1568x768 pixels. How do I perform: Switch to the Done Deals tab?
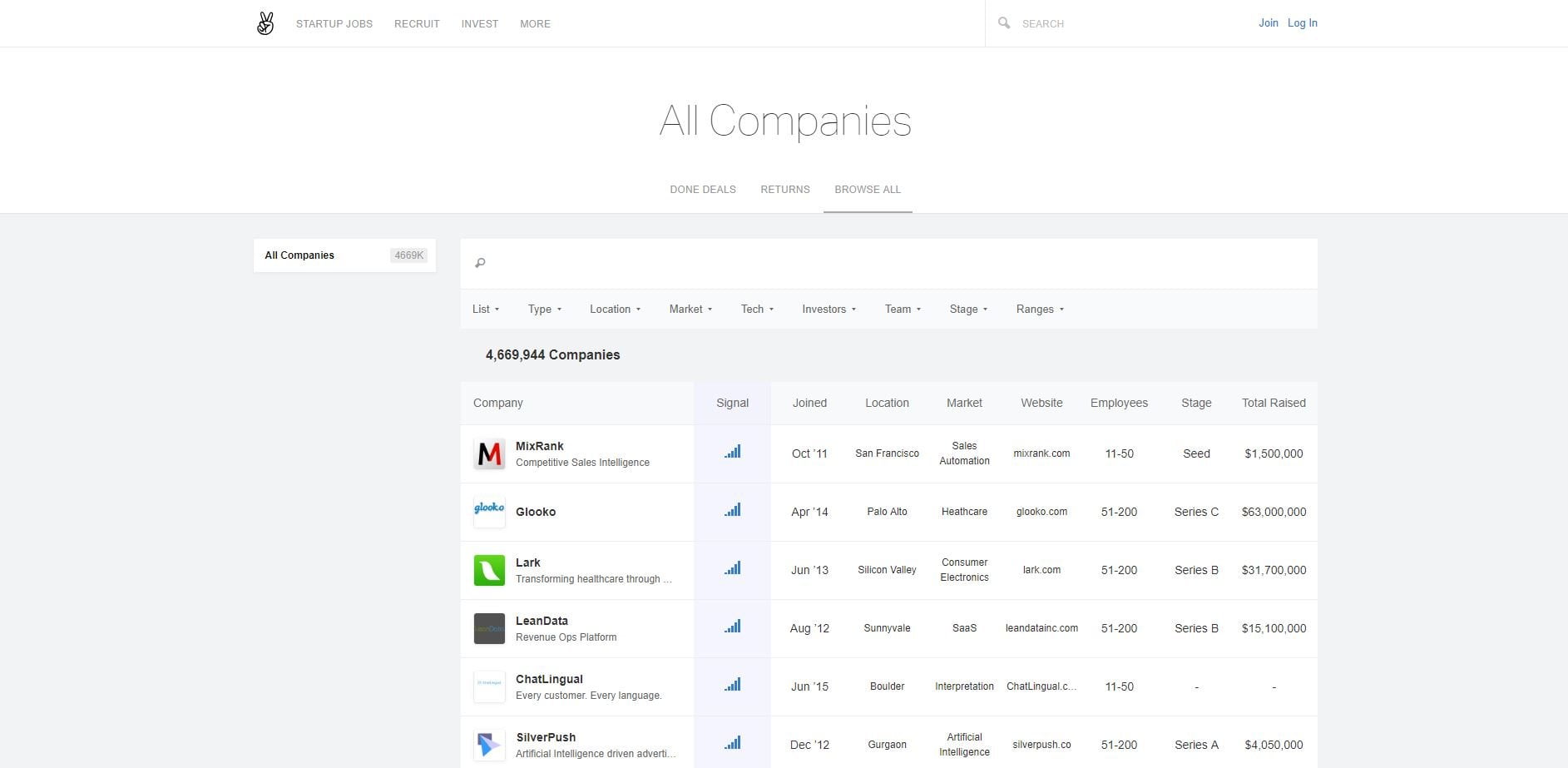(703, 190)
